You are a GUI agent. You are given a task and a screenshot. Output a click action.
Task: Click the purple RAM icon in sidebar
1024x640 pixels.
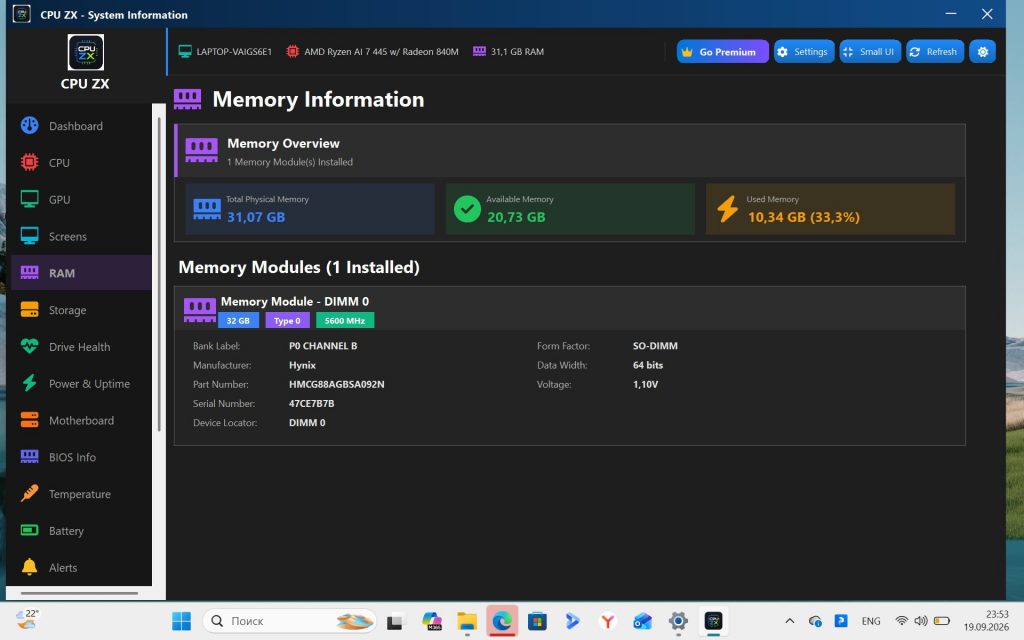[29, 272]
